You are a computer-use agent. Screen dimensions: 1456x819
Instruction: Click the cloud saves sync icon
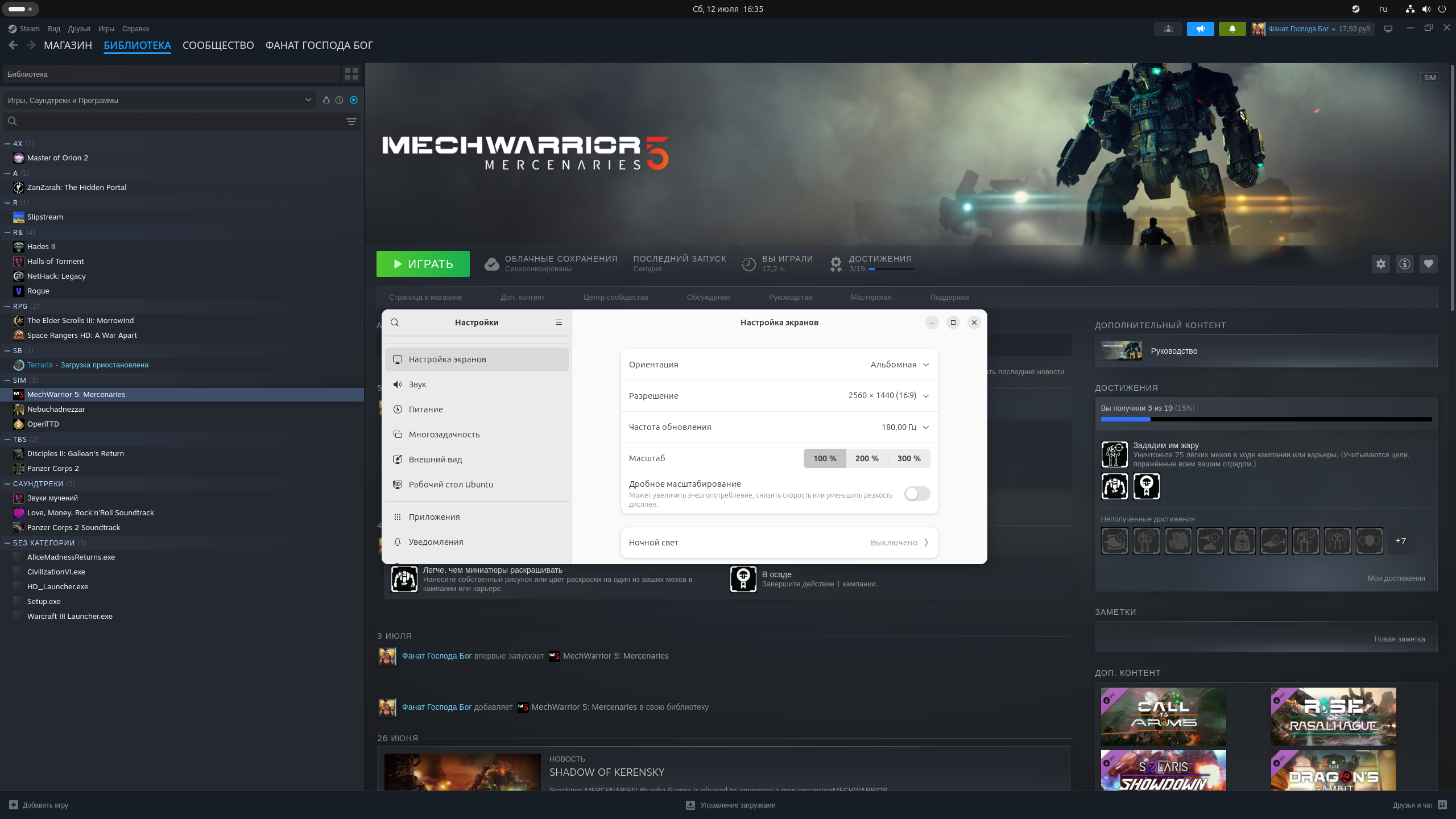coord(491,264)
